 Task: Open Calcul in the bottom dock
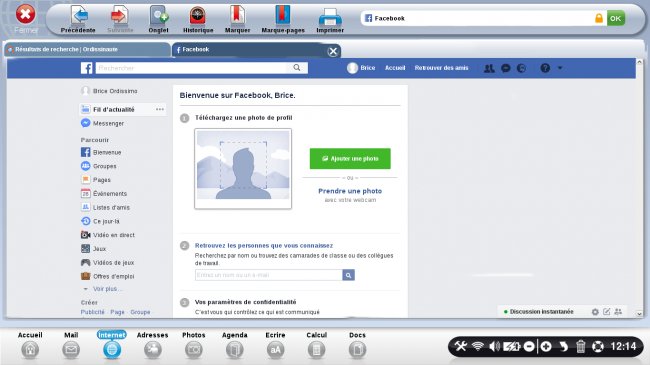[316, 345]
